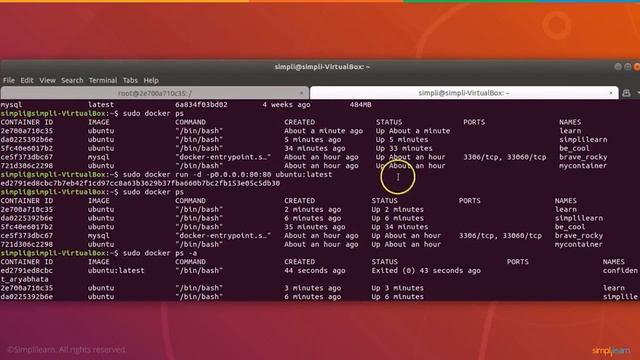Click '4 weeks ago' in the mysql row
Screen dimensions: 640x360
click(286, 105)
